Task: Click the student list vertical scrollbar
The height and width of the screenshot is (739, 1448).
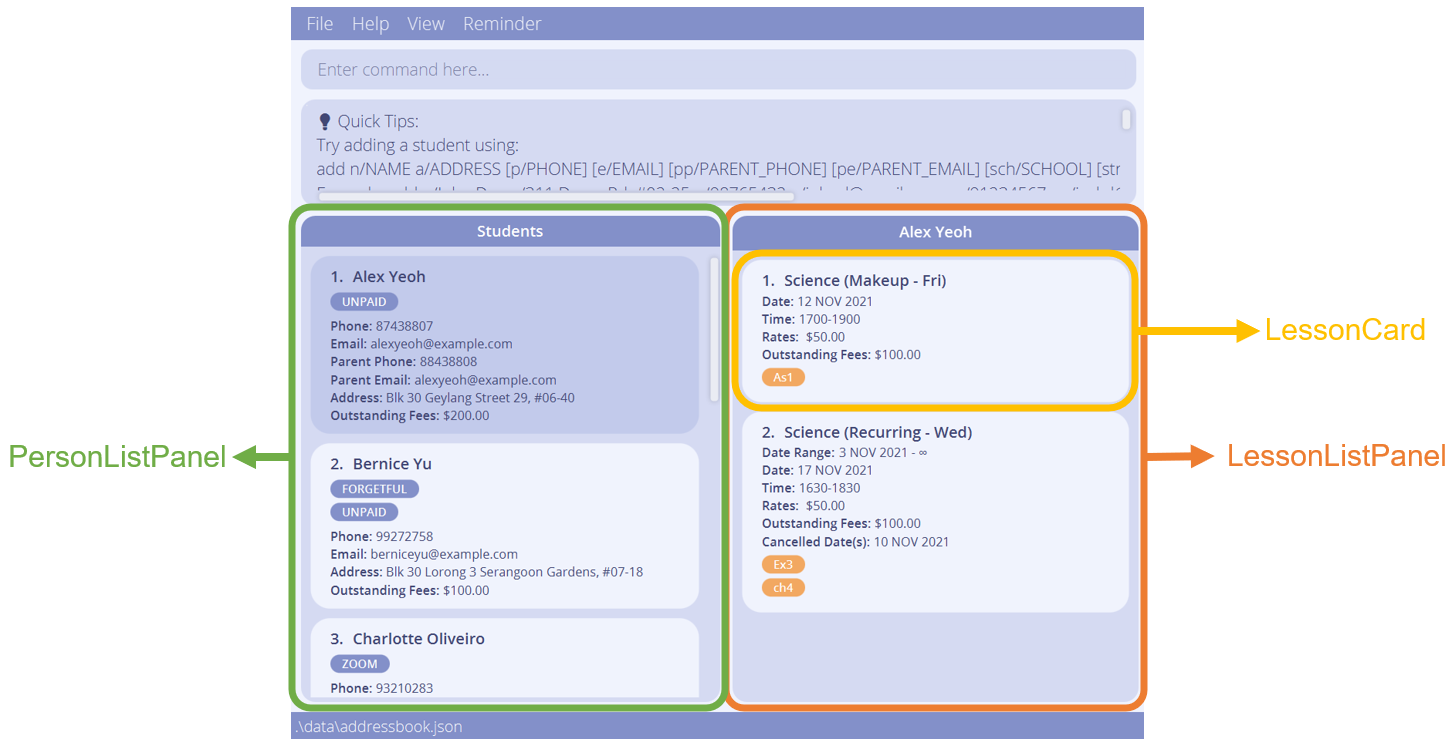Action: 714,329
